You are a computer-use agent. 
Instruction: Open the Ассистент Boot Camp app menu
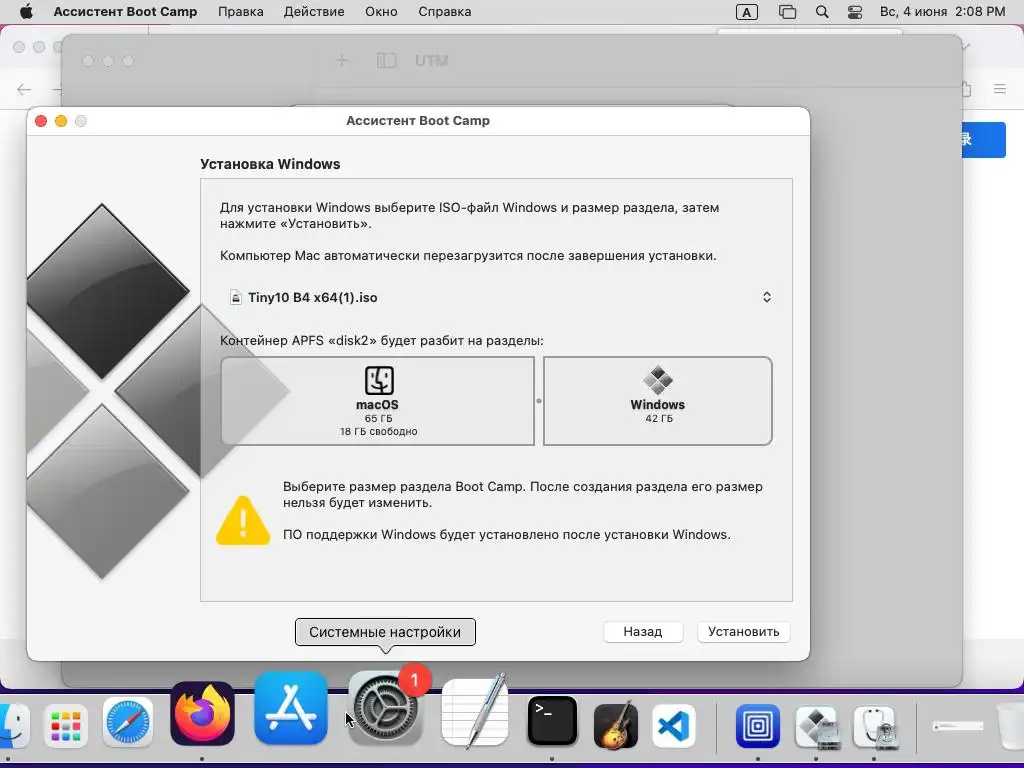coord(125,12)
